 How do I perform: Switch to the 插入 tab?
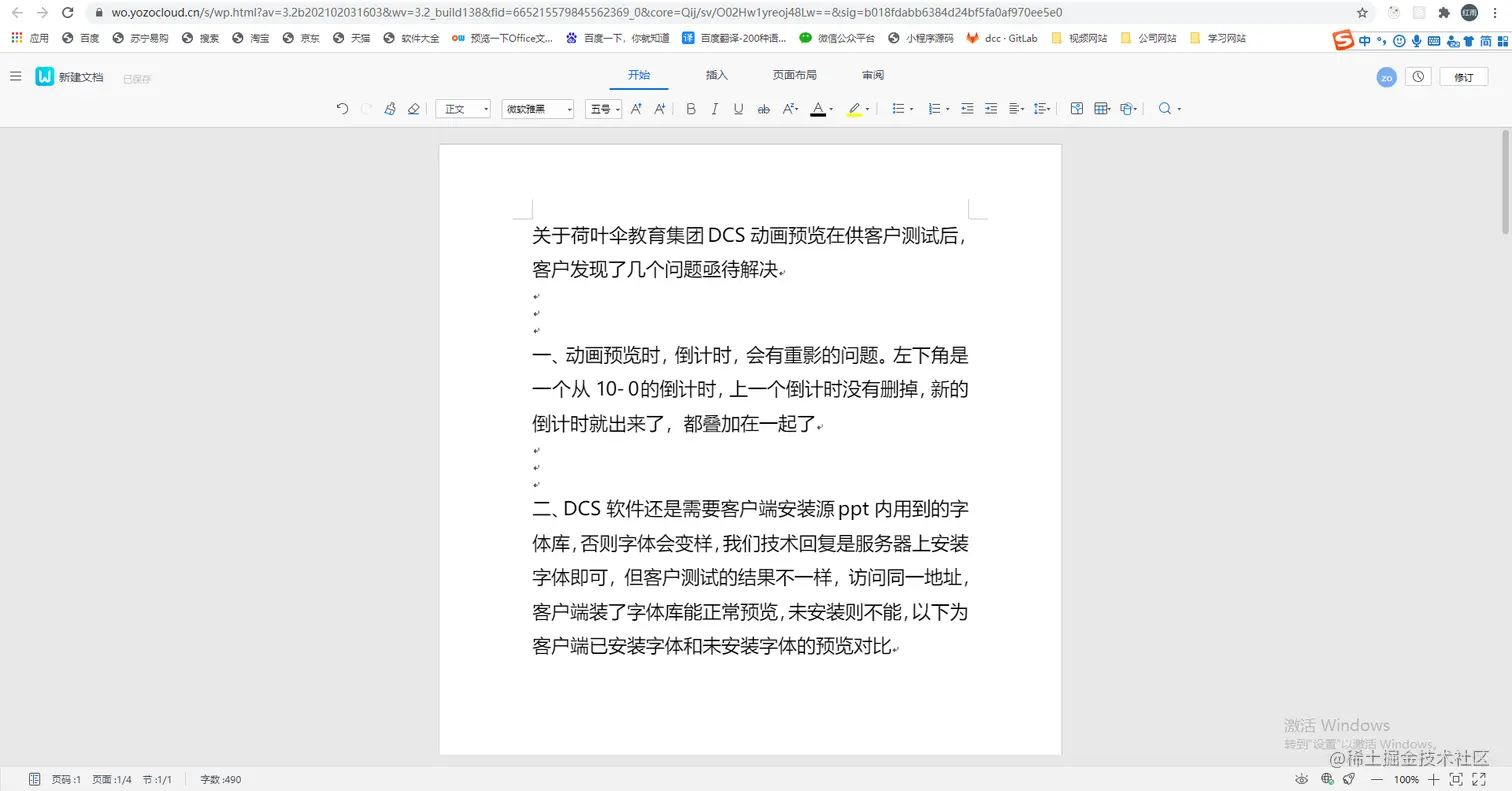tap(717, 75)
